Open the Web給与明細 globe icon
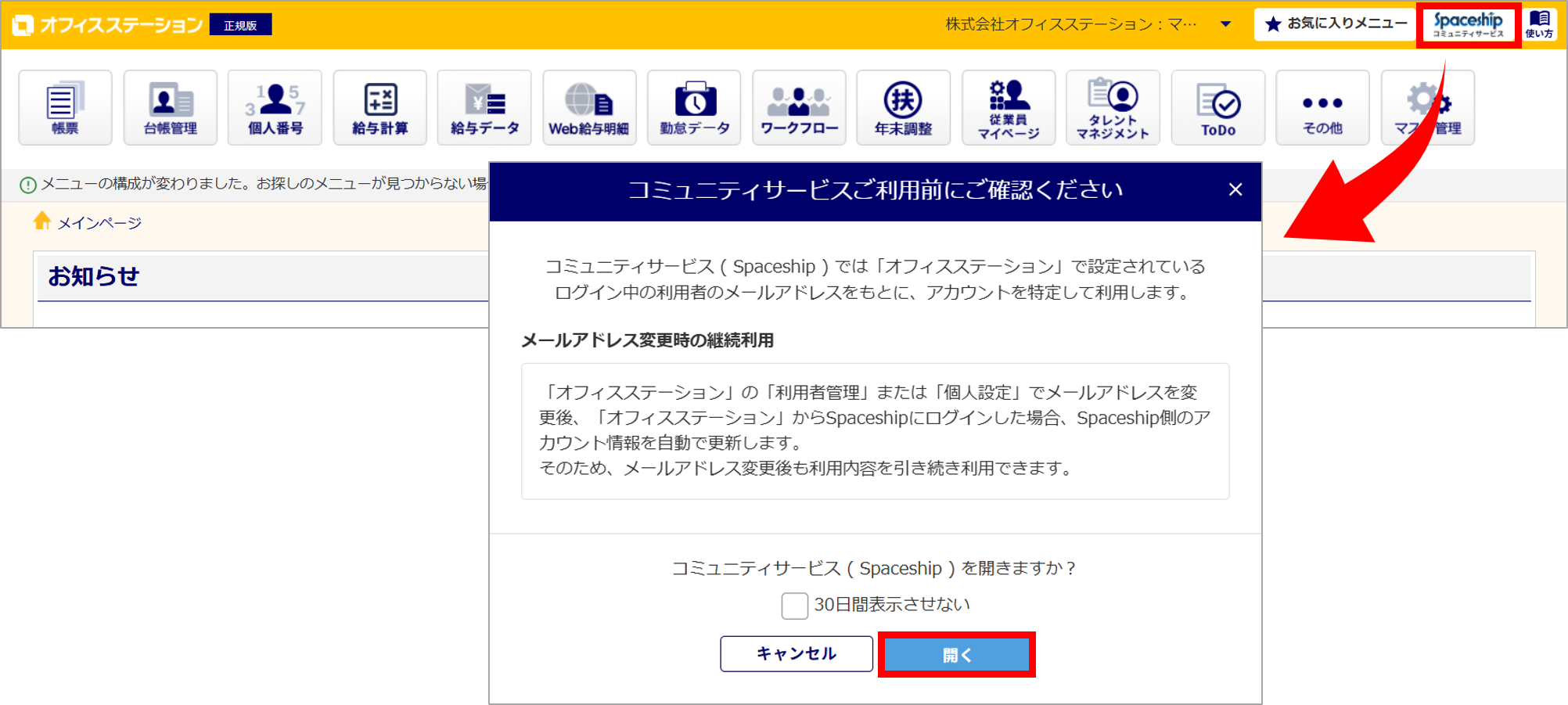The width and height of the screenshot is (1568, 705). pyautogui.click(x=589, y=107)
